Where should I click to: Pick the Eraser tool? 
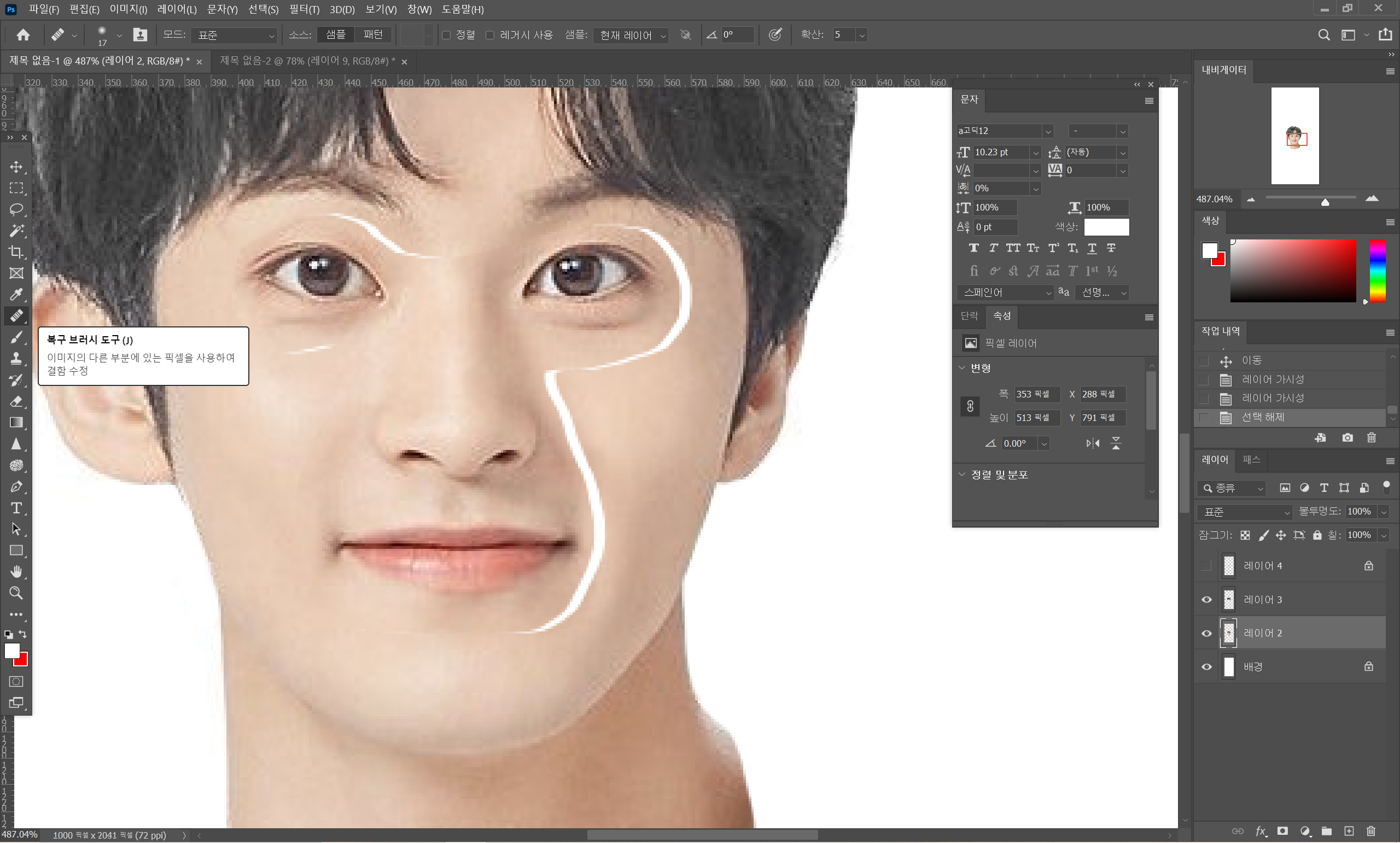pos(16,402)
